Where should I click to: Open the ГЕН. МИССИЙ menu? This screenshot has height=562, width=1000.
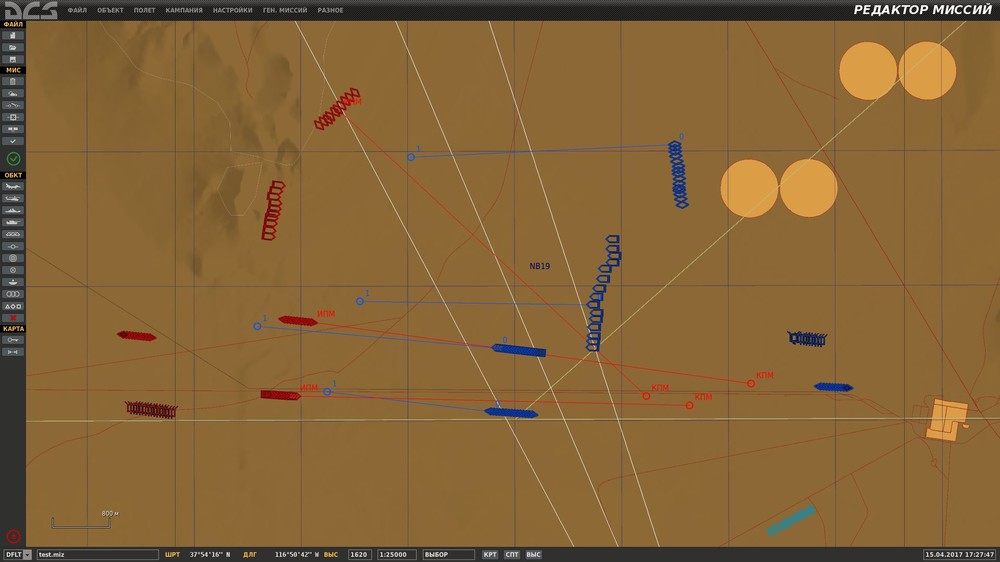(284, 10)
